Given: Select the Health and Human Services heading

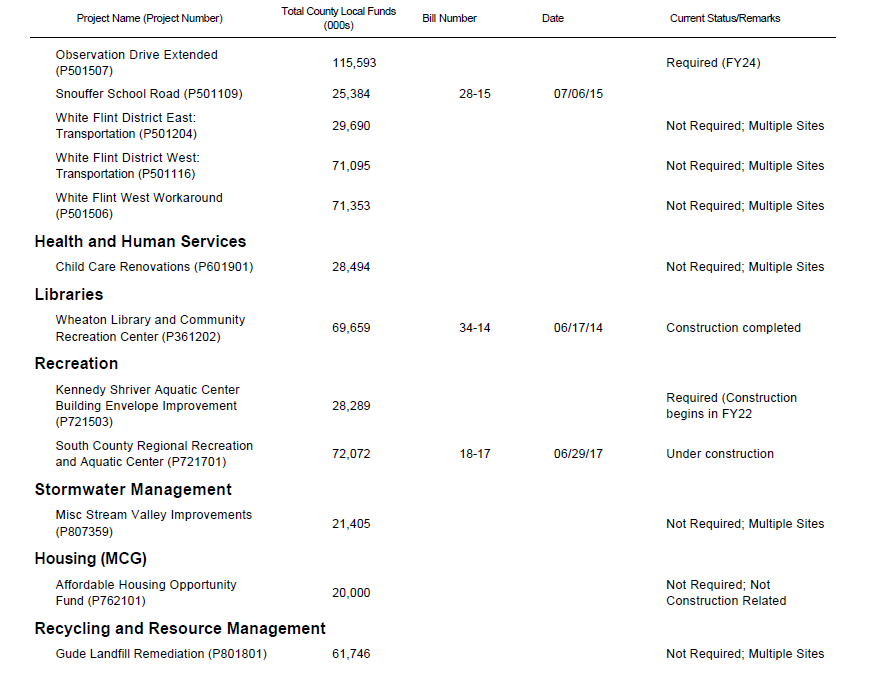Looking at the screenshot, I should click(140, 241).
